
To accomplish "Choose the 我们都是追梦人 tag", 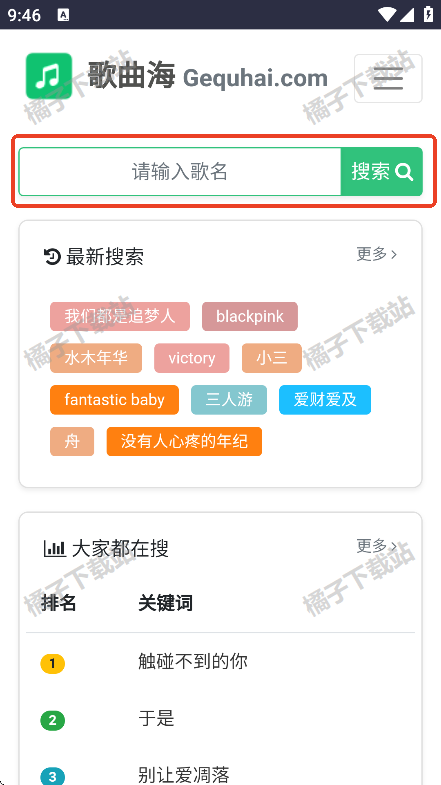I will (120, 316).
